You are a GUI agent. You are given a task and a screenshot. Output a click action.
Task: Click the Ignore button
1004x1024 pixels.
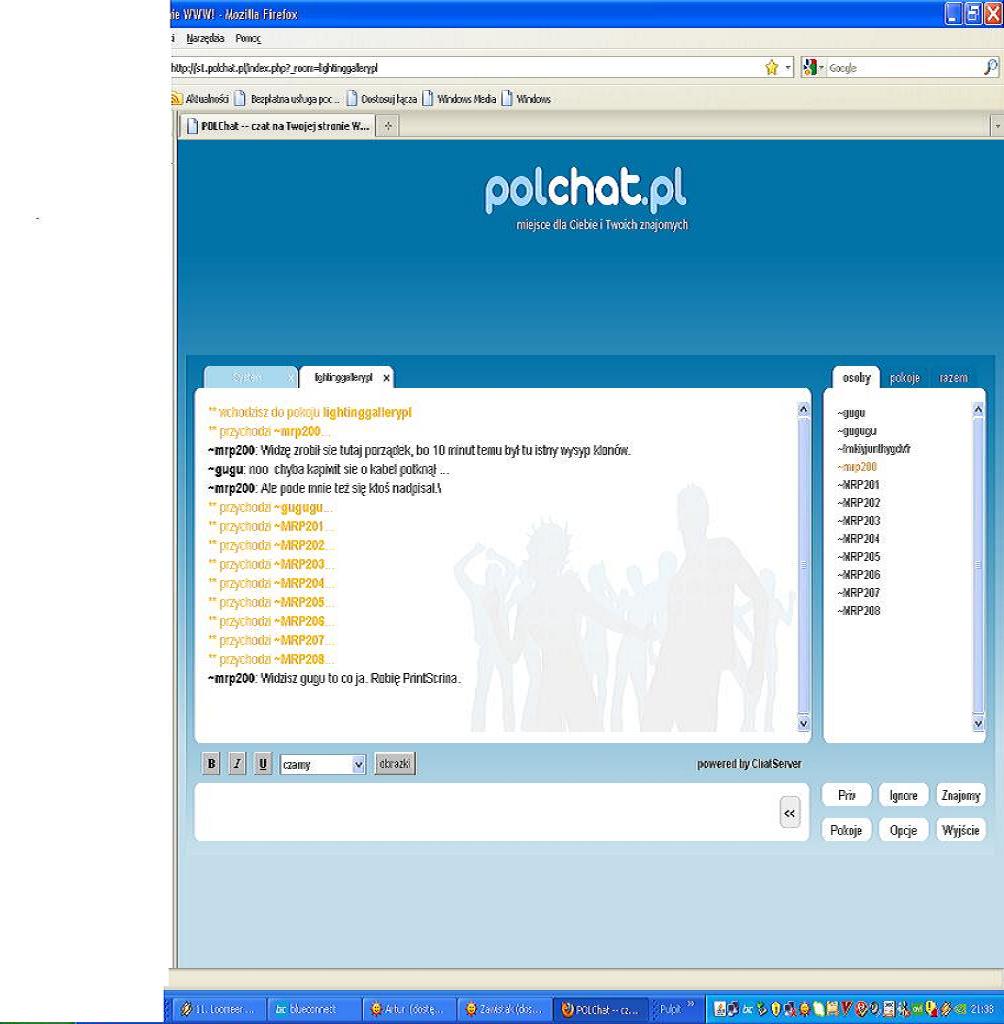(903, 795)
